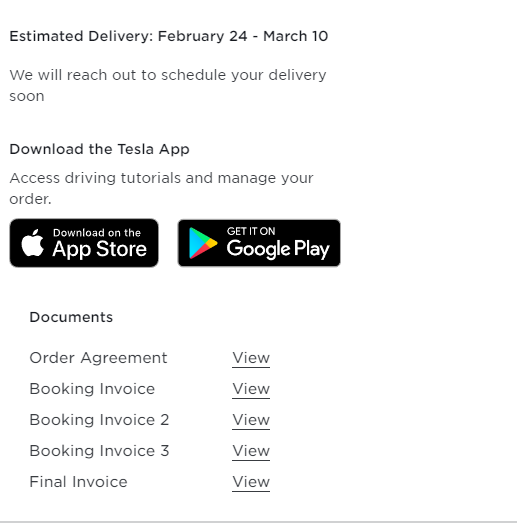Click the schedule your delivery message text
The image size is (517, 532).
[x=168, y=86]
